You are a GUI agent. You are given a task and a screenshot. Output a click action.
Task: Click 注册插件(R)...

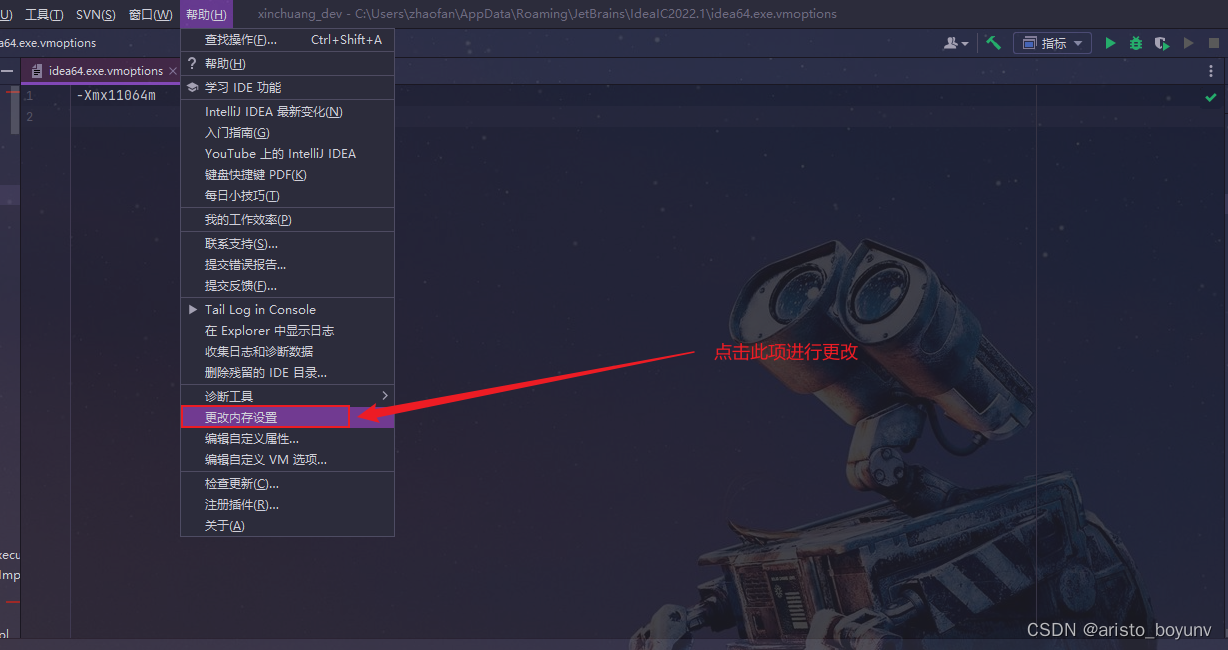tap(287, 505)
